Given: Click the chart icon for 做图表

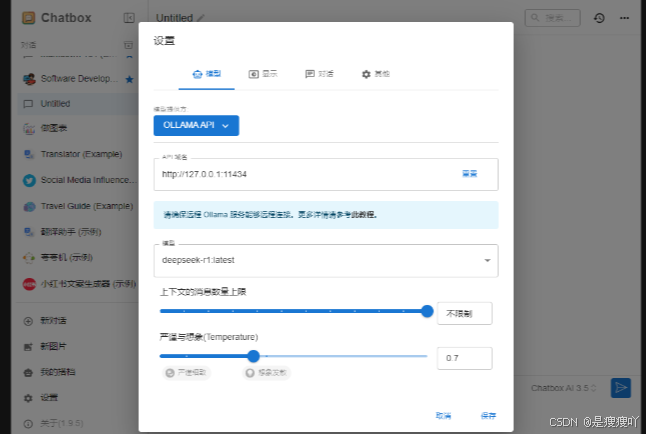Looking at the screenshot, I should pyautogui.click(x=29, y=129).
